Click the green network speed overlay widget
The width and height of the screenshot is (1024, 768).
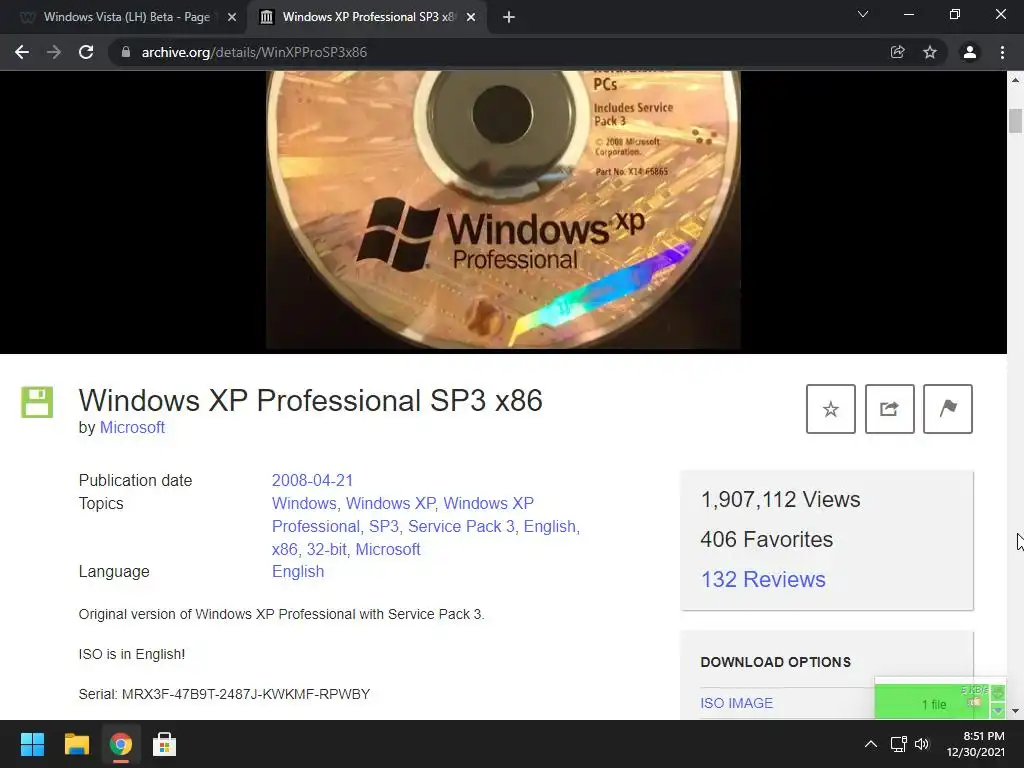click(940, 700)
